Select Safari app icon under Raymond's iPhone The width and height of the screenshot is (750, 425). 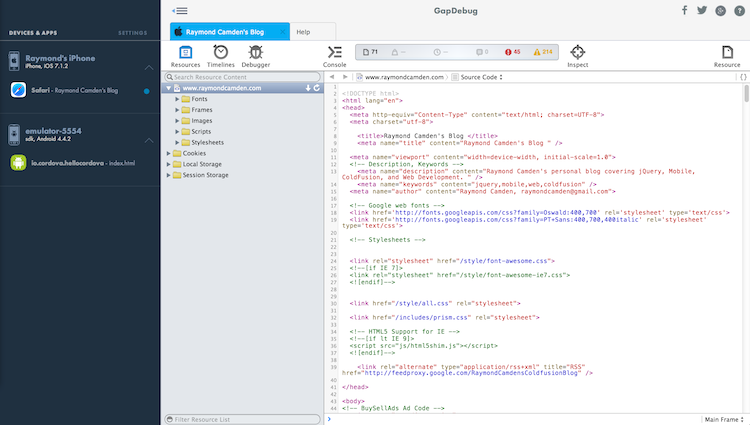18,90
